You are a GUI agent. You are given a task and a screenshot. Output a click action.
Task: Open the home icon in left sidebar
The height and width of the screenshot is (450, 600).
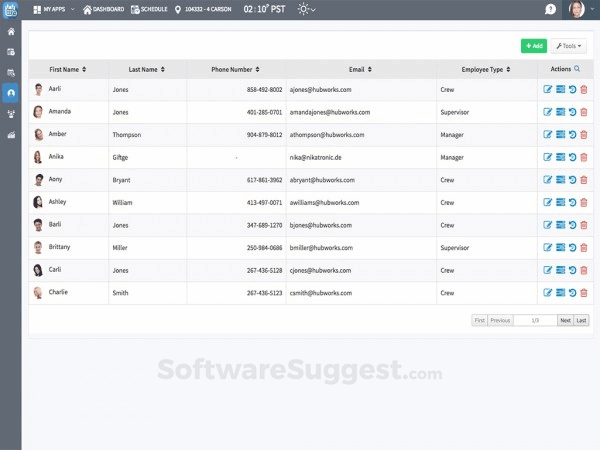point(11,32)
